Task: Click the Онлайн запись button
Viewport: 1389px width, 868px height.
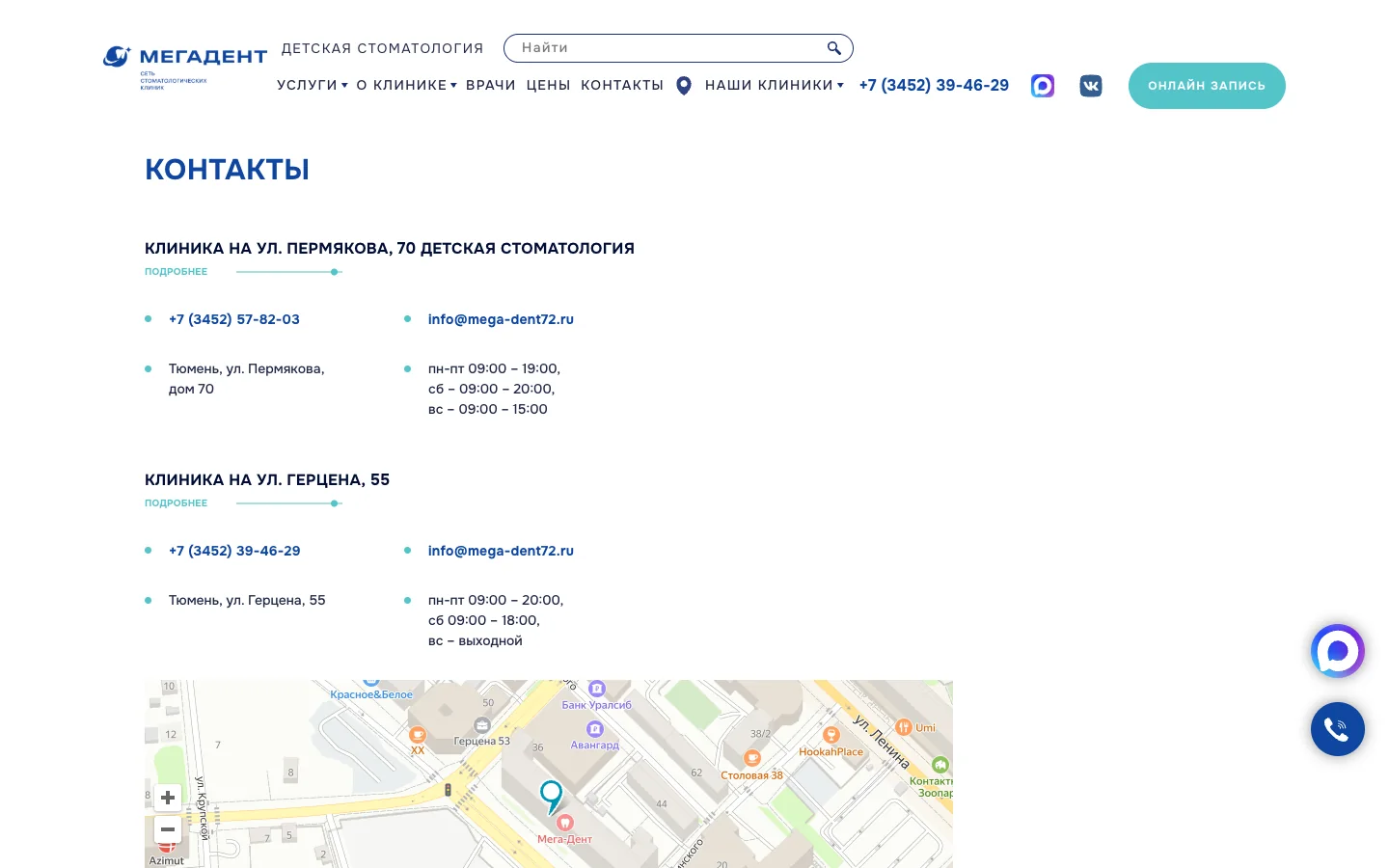Action: tap(1207, 86)
